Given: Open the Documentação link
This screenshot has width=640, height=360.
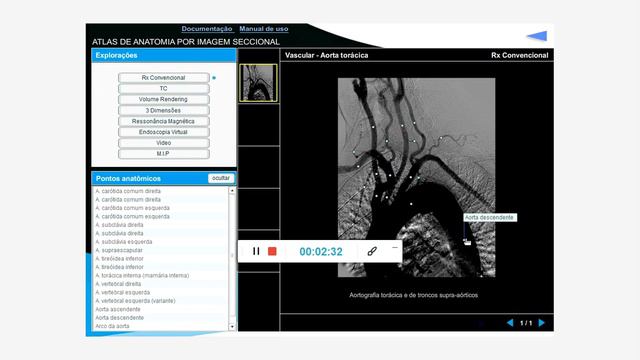Looking at the screenshot, I should click(x=207, y=29).
